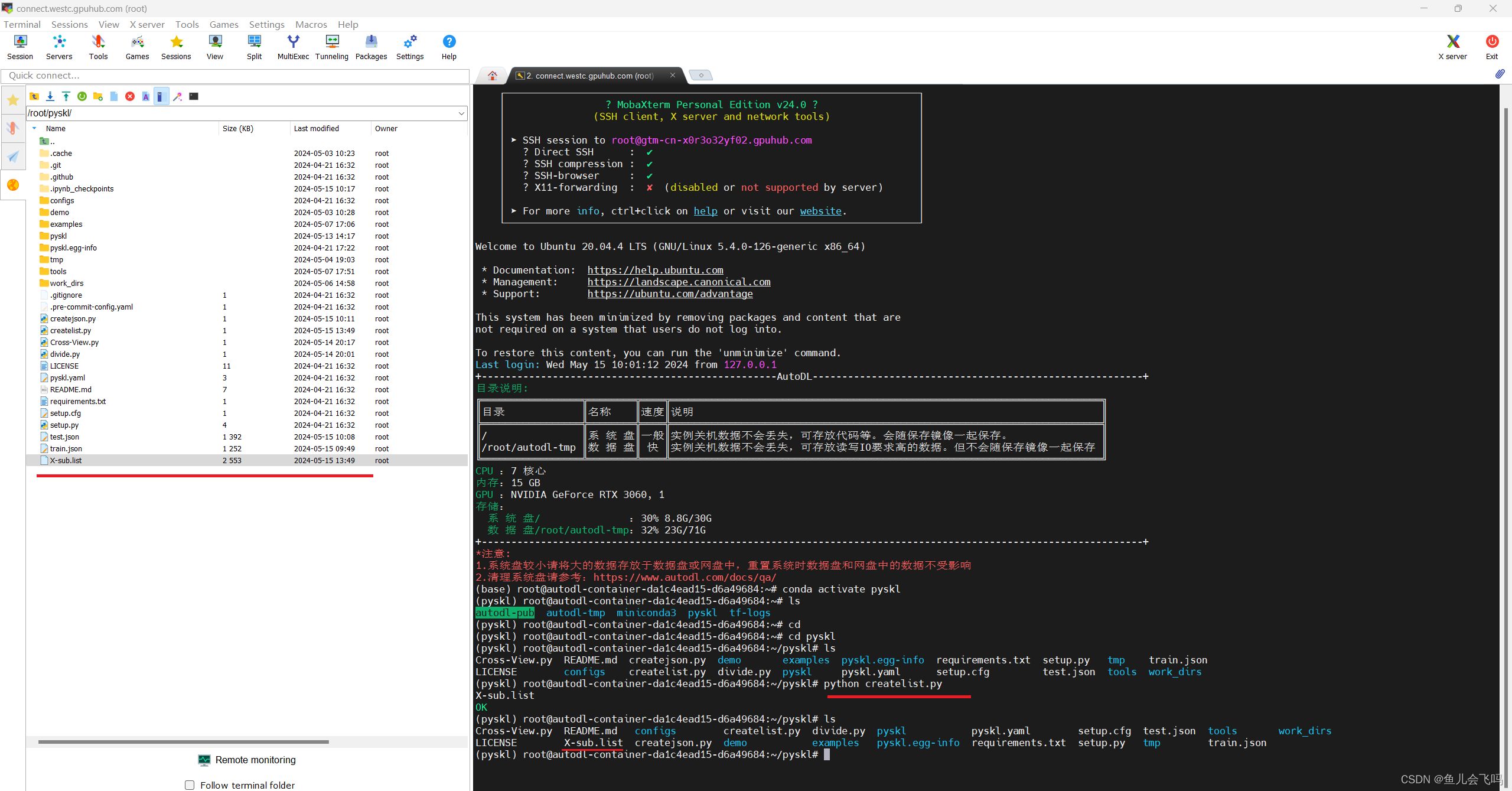Open the Macros menu
Image resolution: width=1512 pixels, height=791 pixels.
click(x=311, y=24)
